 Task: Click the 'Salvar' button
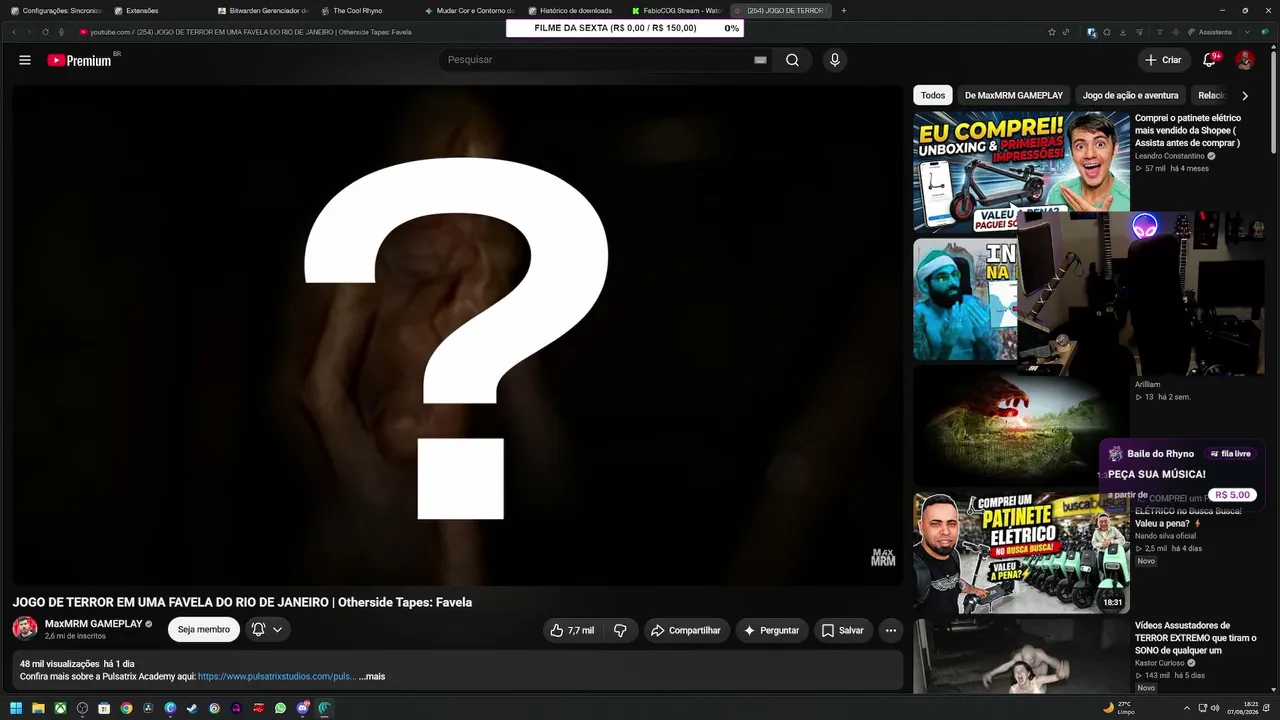(x=843, y=630)
